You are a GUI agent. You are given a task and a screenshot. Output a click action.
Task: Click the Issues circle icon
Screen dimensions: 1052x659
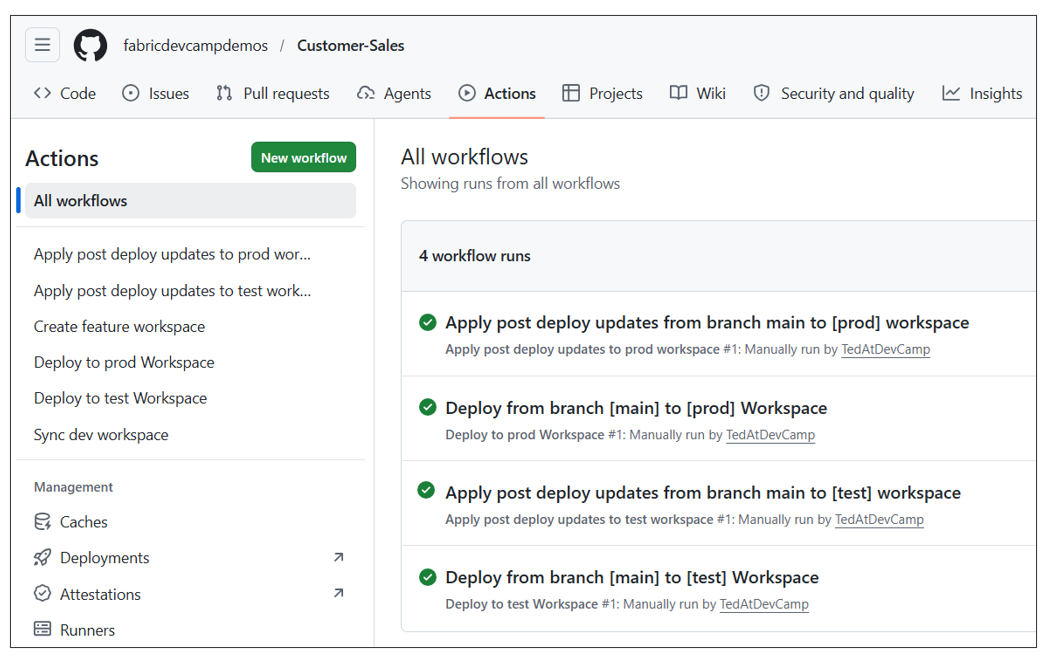(131, 93)
